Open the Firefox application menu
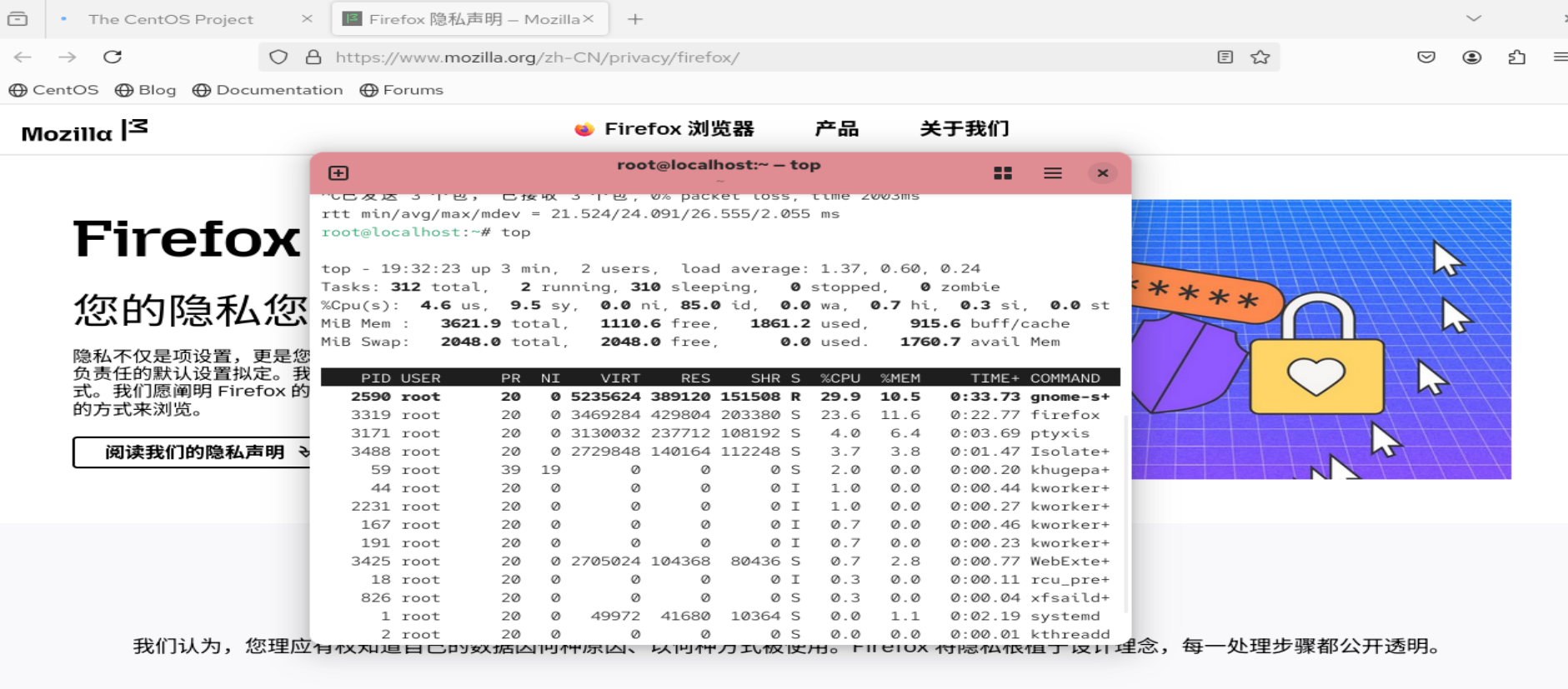 pos(1560,57)
